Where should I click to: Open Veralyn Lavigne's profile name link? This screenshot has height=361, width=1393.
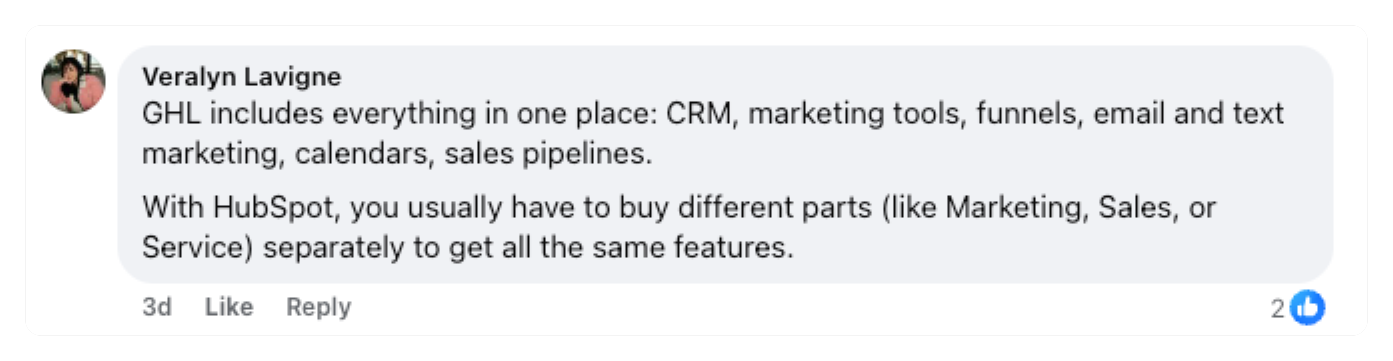point(242,77)
